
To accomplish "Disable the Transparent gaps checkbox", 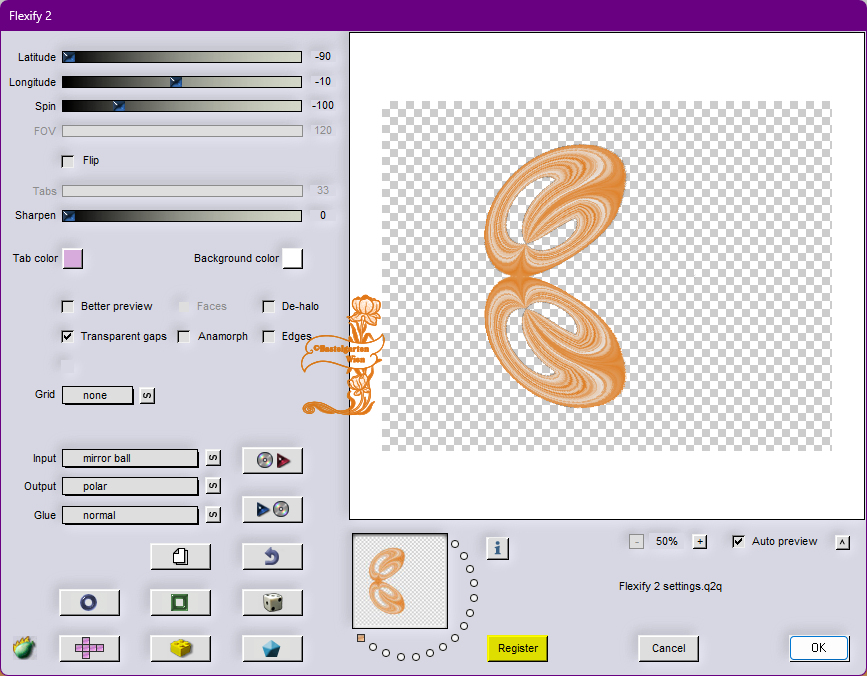I will (68, 337).
